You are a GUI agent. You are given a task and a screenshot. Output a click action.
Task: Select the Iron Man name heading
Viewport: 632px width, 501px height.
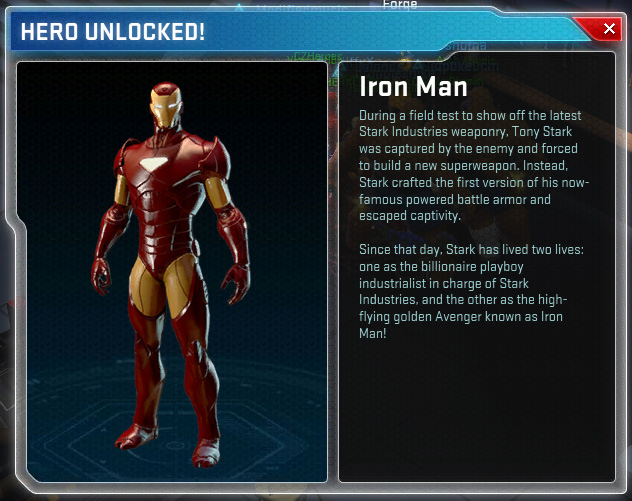[413, 87]
